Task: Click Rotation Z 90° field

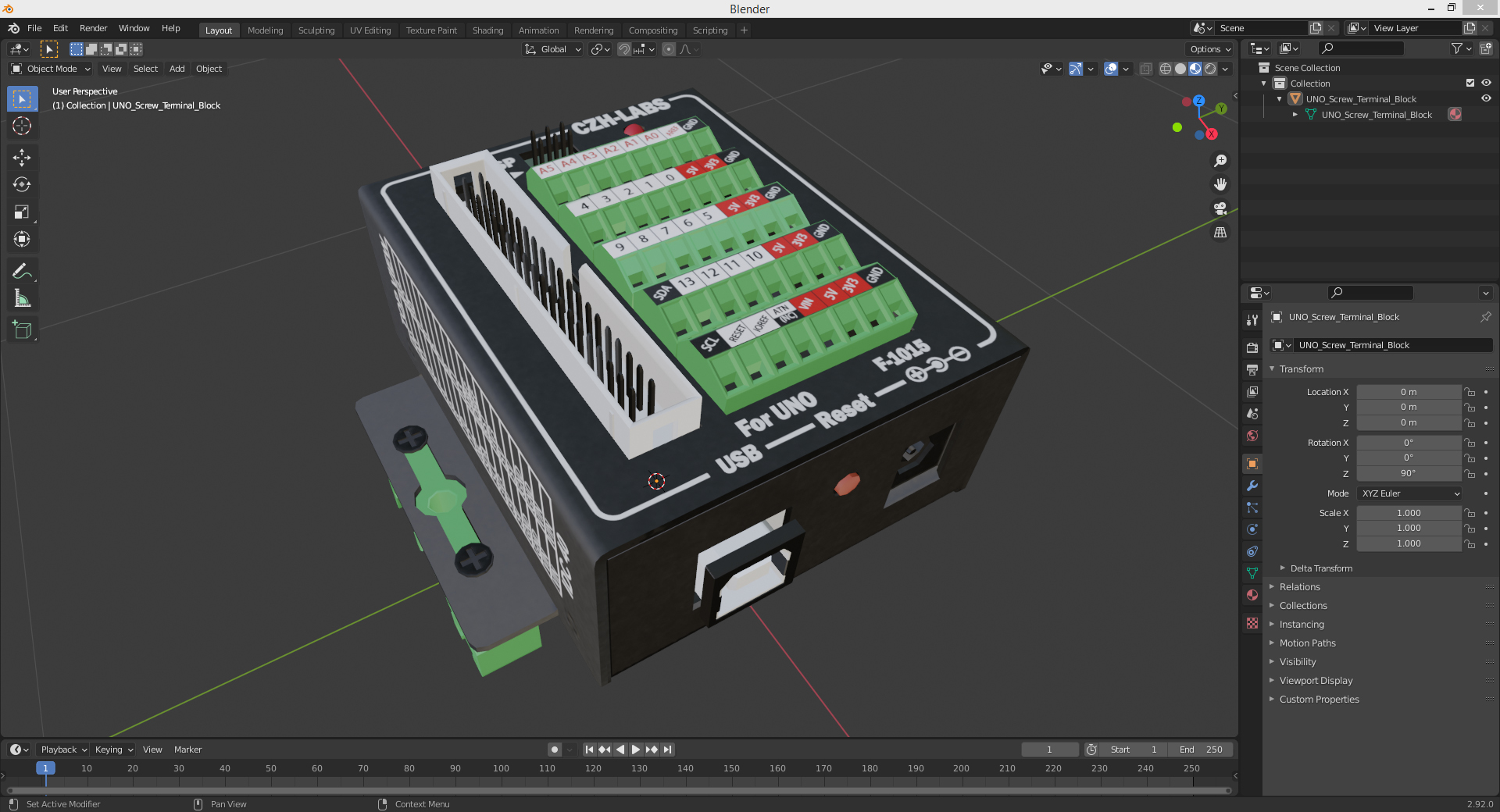Action: point(1409,473)
